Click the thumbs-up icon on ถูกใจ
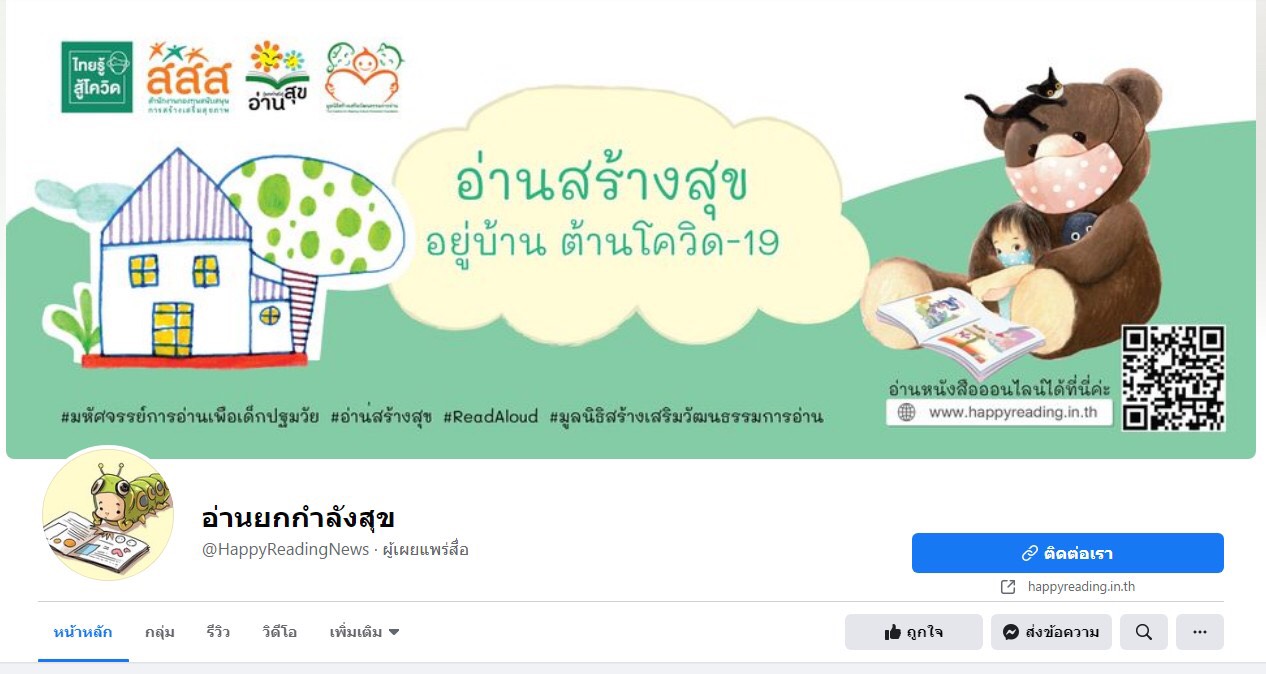The width and height of the screenshot is (1266, 674). tap(893, 632)
